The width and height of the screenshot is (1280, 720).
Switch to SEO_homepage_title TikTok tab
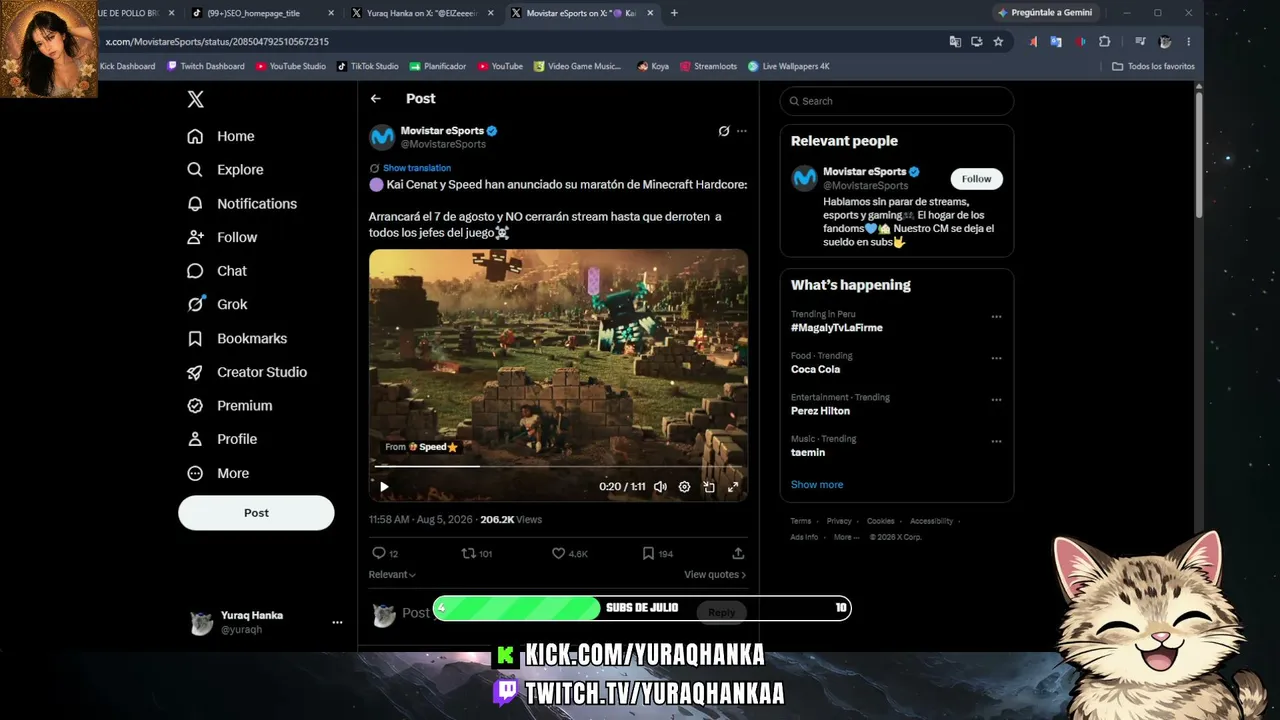click(x=260, y=13)
